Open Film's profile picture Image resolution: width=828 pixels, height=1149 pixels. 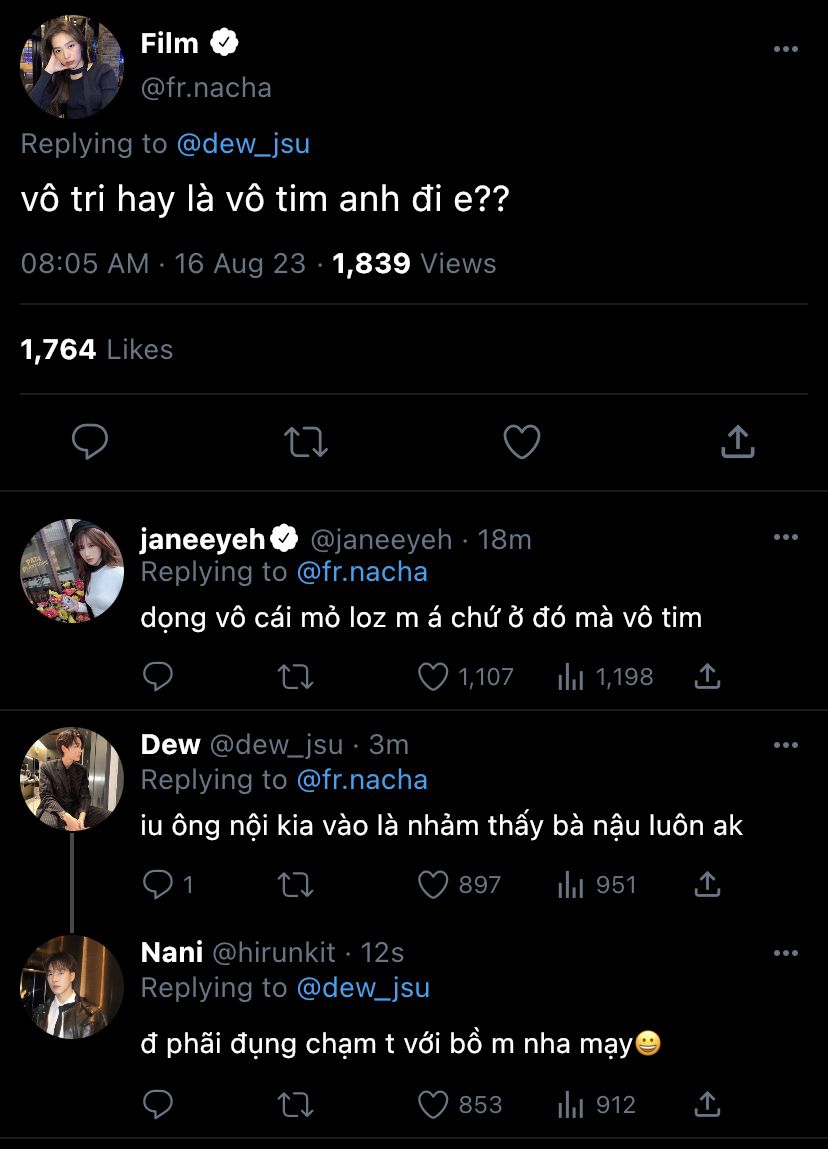pos(72,68)
